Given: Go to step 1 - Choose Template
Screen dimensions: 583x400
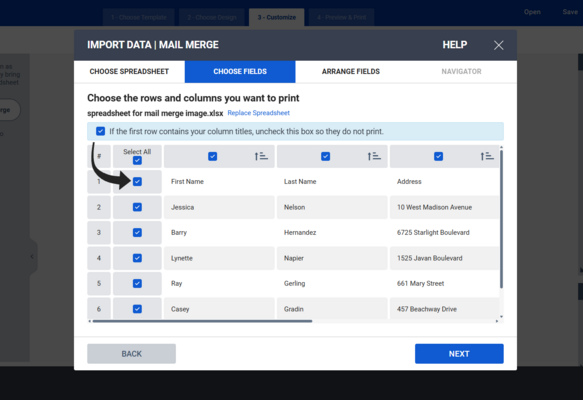Looking at the screenshot, I should coord(138,17).
